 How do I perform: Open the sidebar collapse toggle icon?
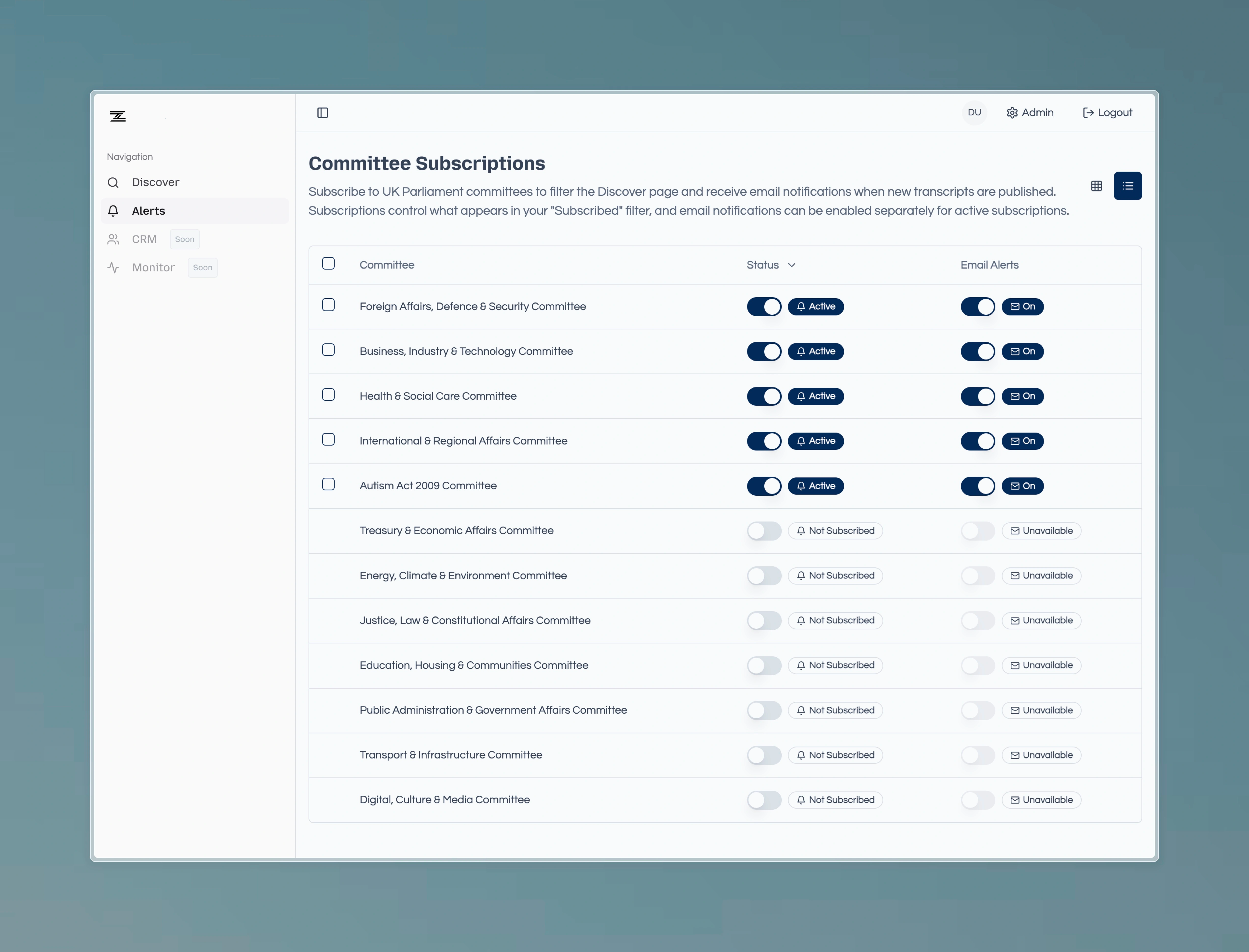323,113
